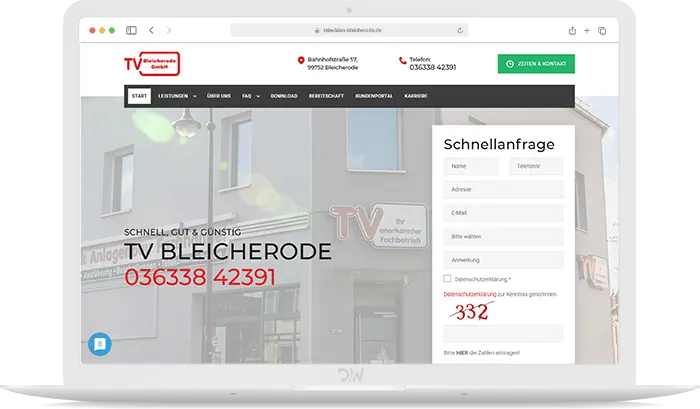Open the share icon in browser toolbar
Viewport: 700px width, 409px height.
(x=572, y=30)
